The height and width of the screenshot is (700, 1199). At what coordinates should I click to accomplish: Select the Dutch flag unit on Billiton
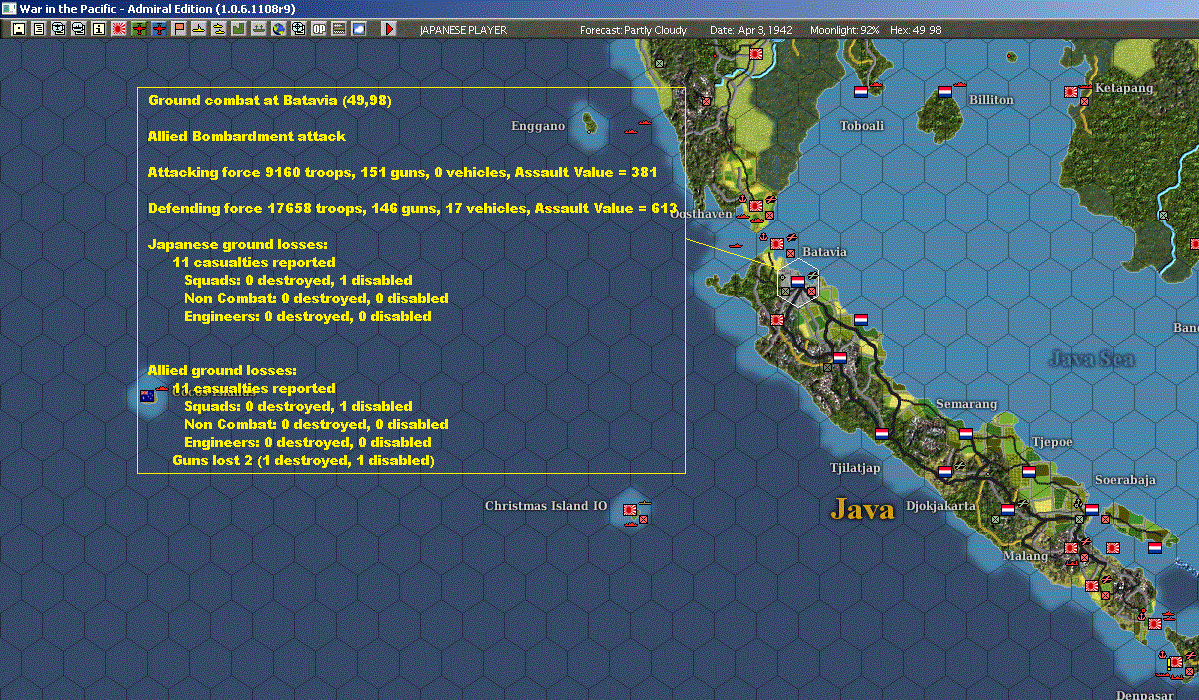pos(944,92)
